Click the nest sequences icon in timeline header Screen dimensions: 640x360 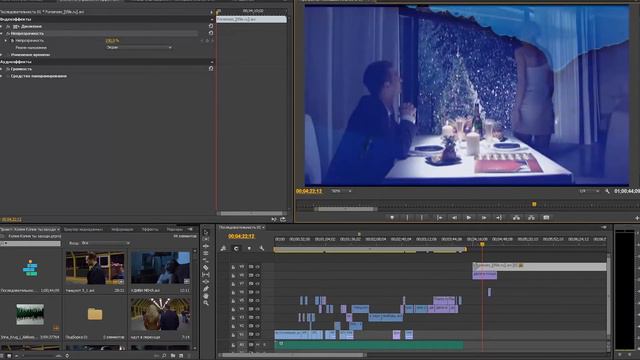[223, 248]
